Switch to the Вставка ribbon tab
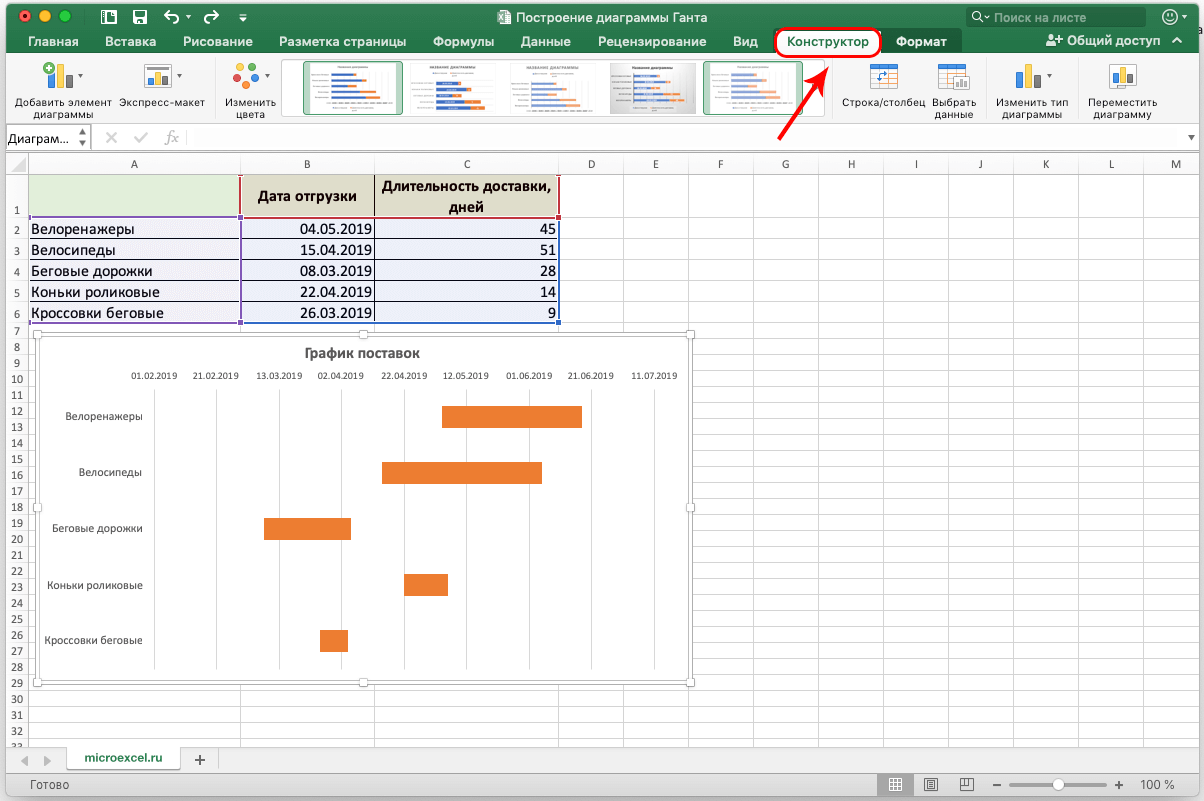This screenshot has height=801, width=1204. pos(130,42)
